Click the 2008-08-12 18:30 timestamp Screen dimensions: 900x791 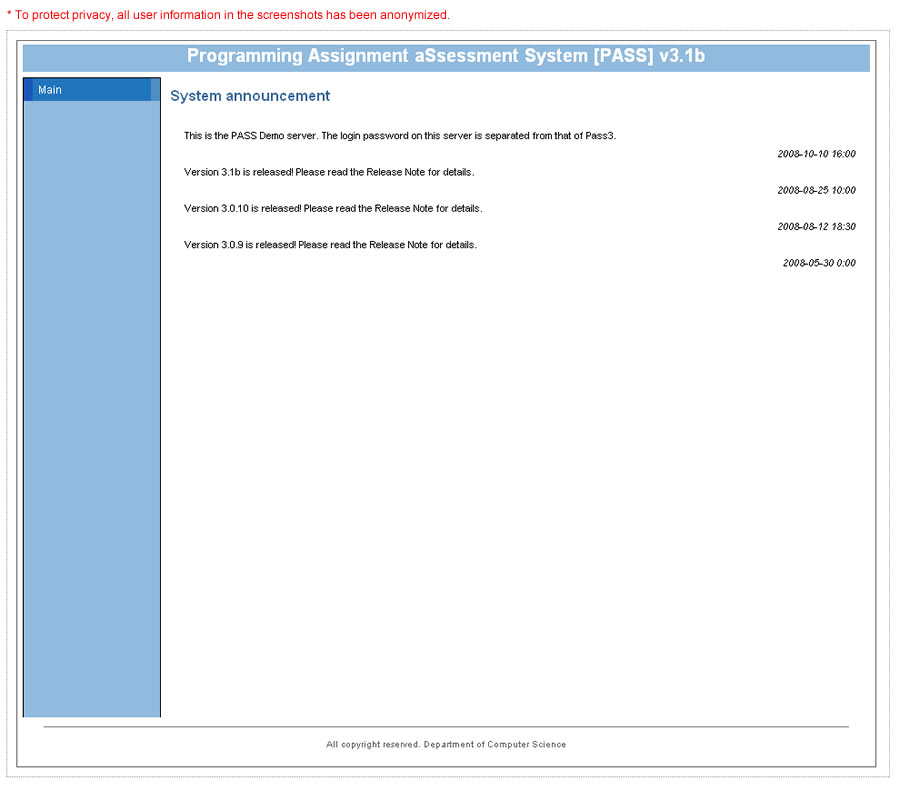[816, 227]
